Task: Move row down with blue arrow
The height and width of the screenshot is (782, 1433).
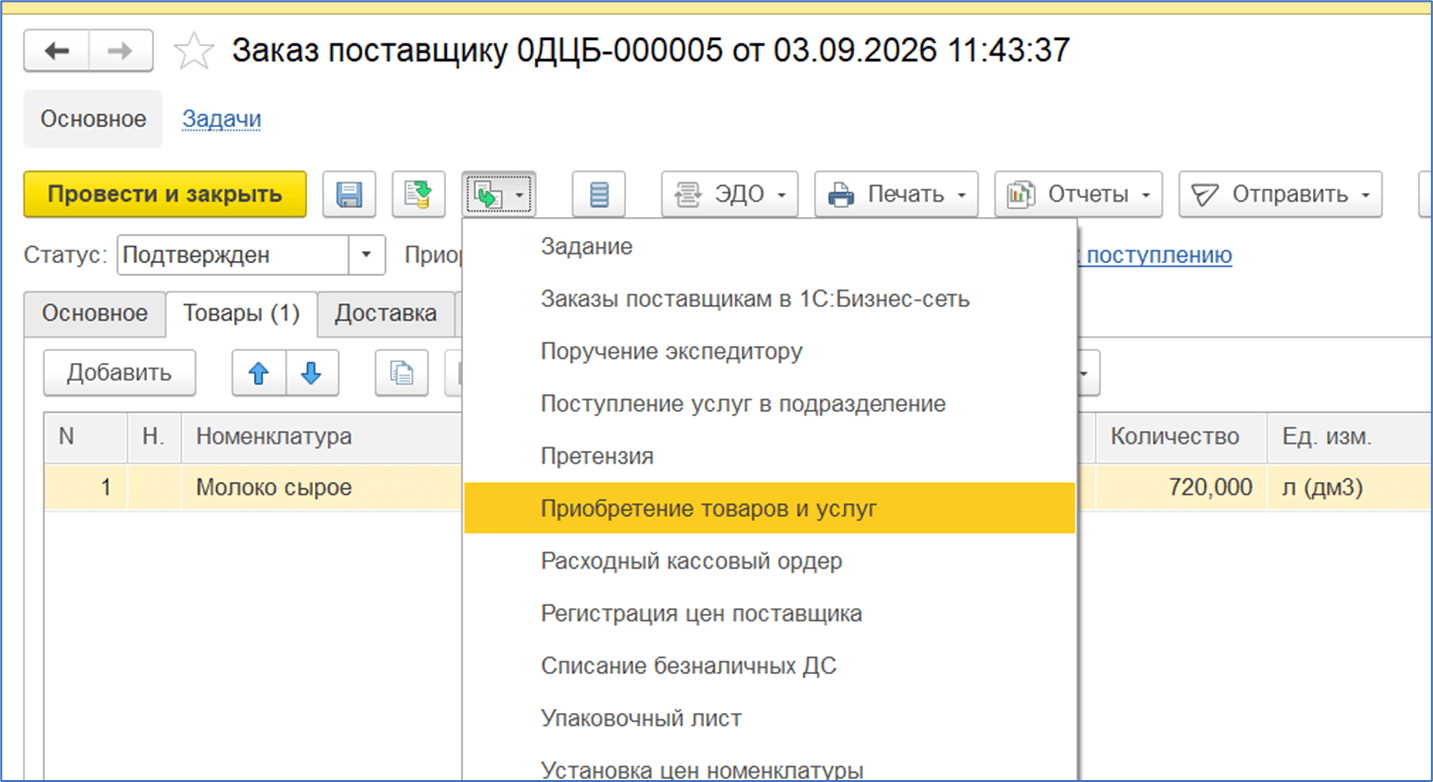Action: 312,373
